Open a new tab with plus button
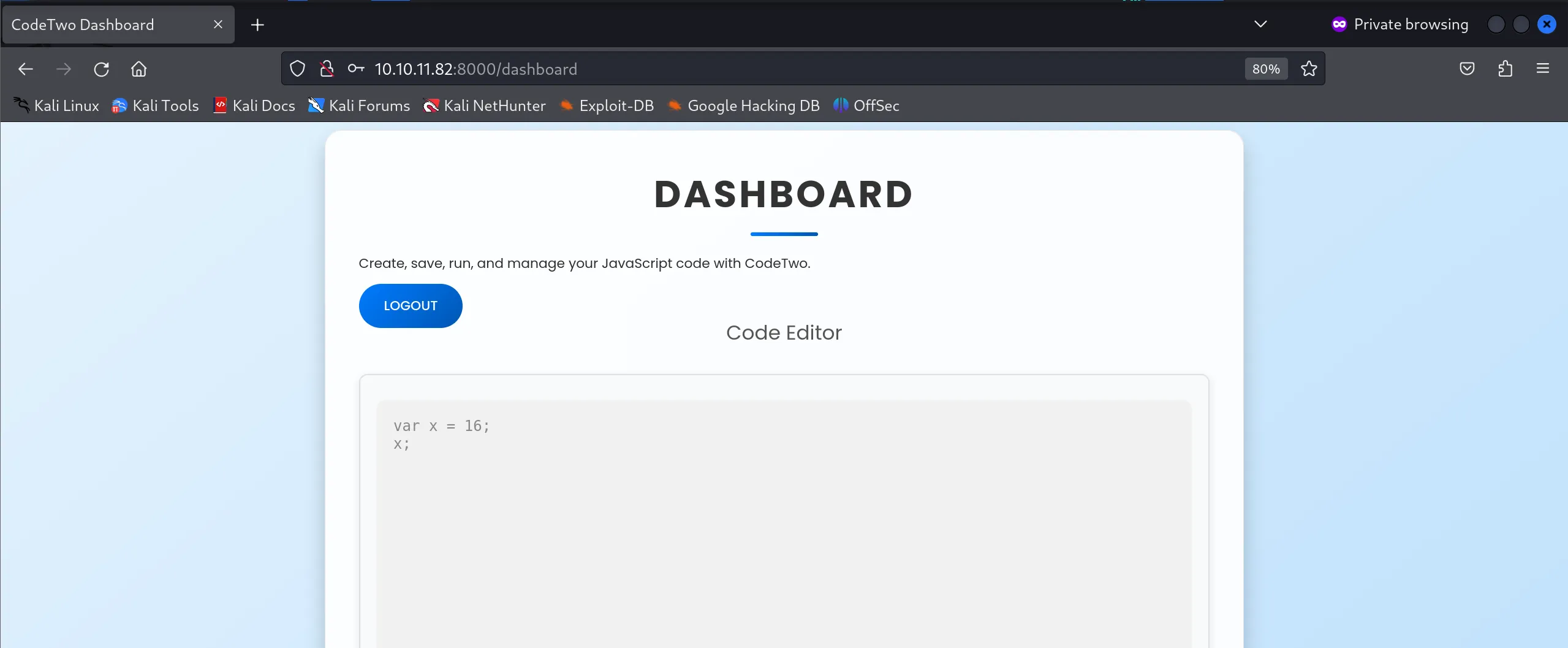The width and height of the screenshot is (1568, 648). tap(257, 25)
